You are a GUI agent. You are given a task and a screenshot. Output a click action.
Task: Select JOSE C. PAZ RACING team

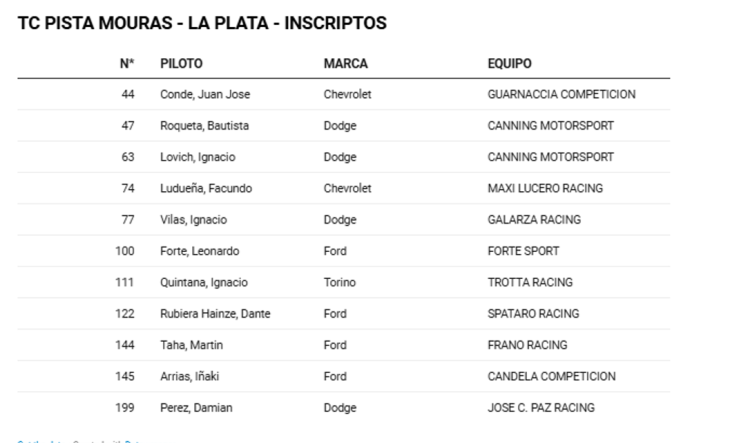(x=541, y=408)
